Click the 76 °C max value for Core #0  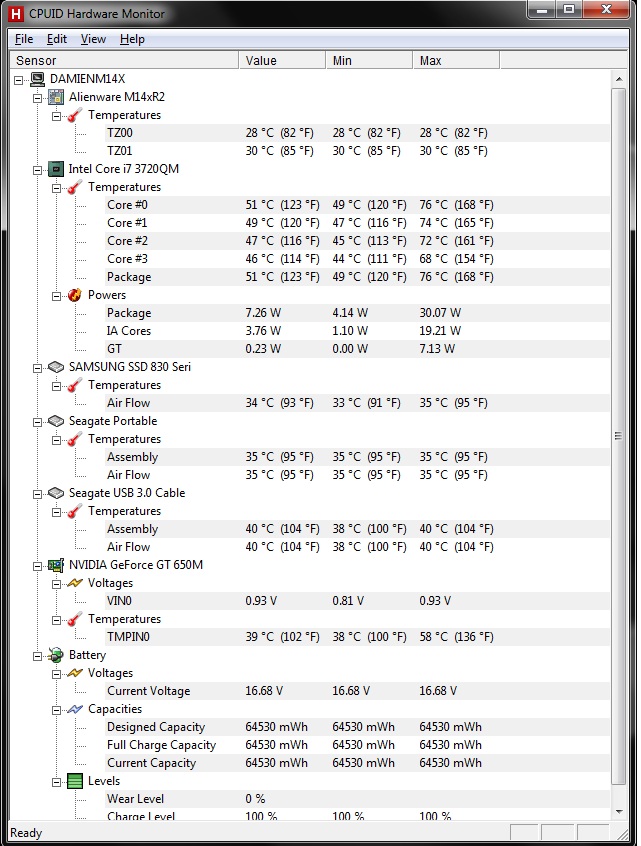click(456, 205)
